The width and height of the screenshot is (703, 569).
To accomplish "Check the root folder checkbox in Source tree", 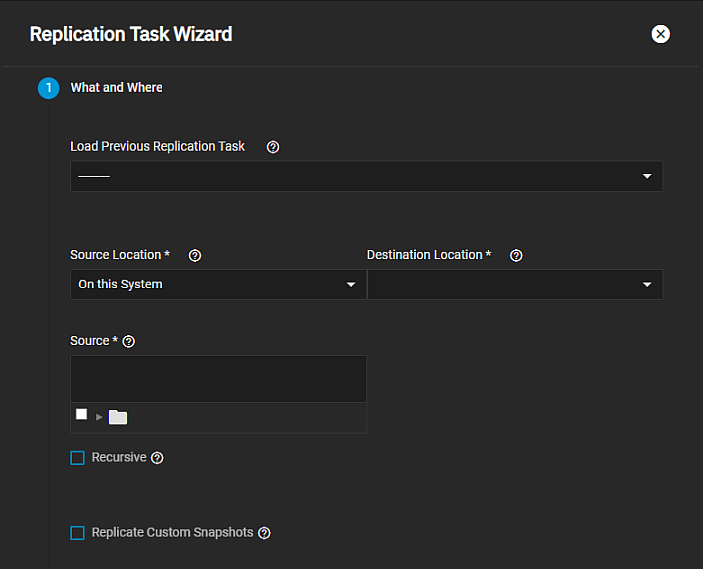I will coord(81,415).
